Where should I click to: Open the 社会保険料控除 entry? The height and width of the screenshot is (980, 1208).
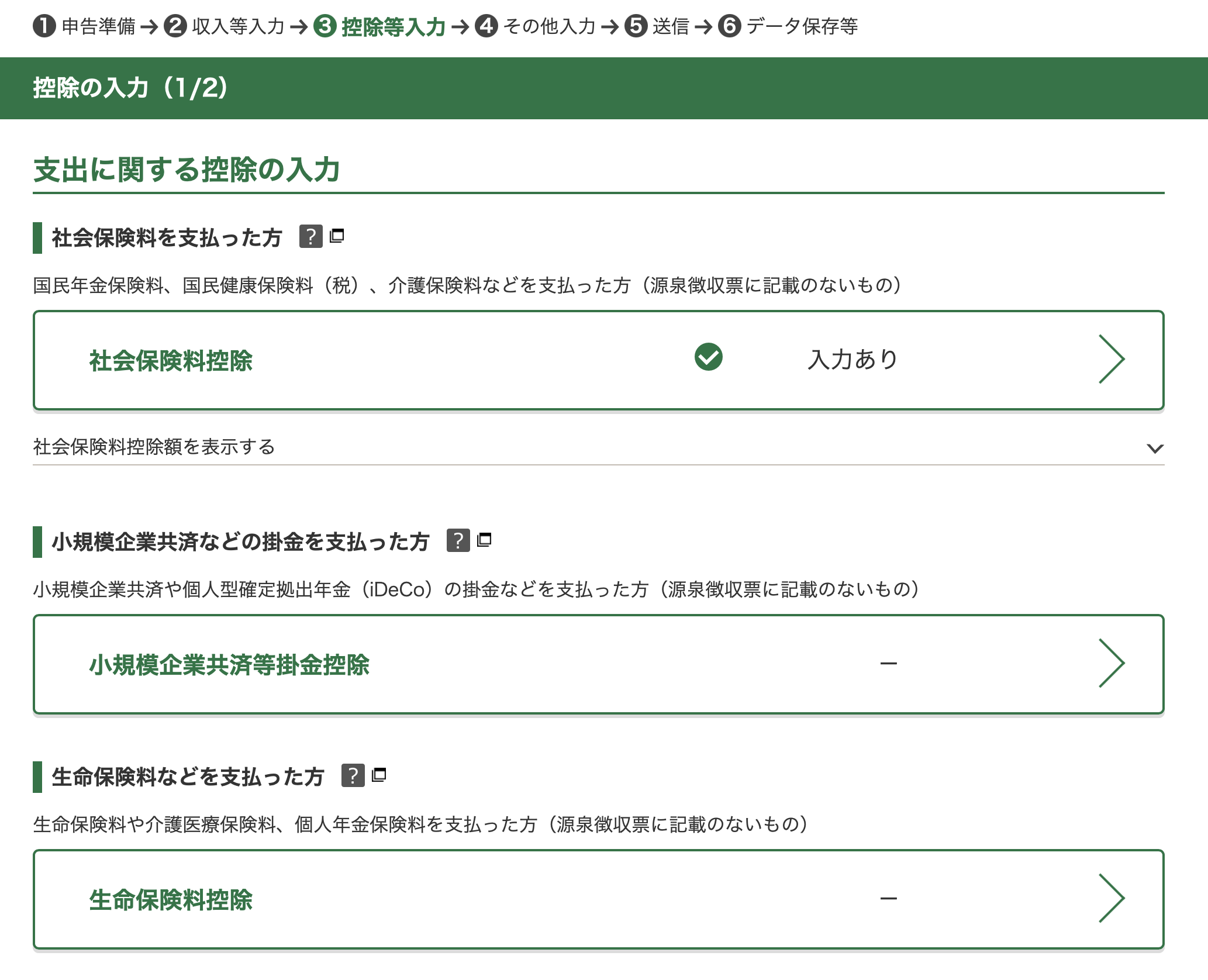[x=171, y=361]
